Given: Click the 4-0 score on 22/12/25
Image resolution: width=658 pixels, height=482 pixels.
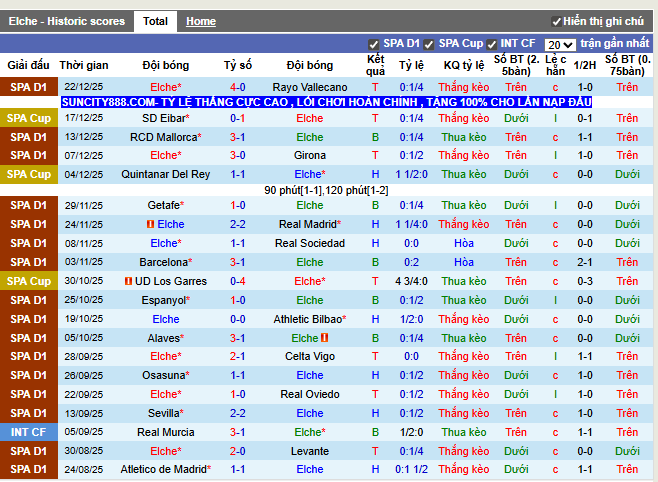Looking at the screenshot, I should pyautogui.click(x=238, y=87).
